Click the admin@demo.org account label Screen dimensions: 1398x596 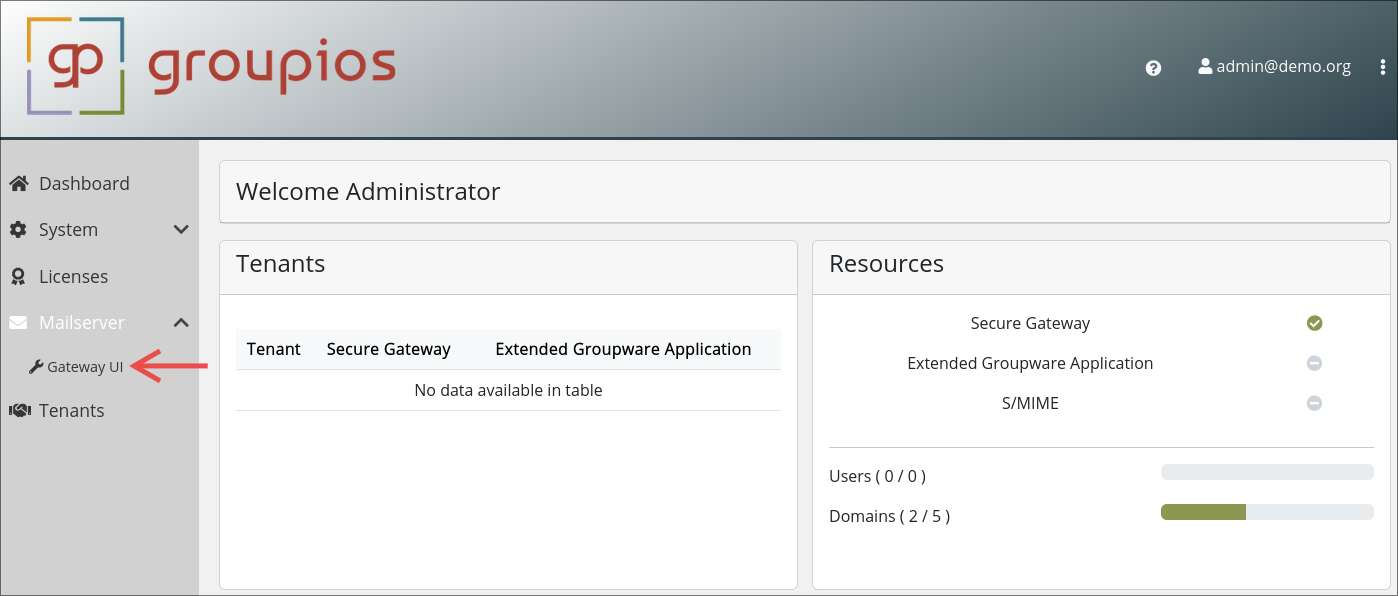[1283, 66]
